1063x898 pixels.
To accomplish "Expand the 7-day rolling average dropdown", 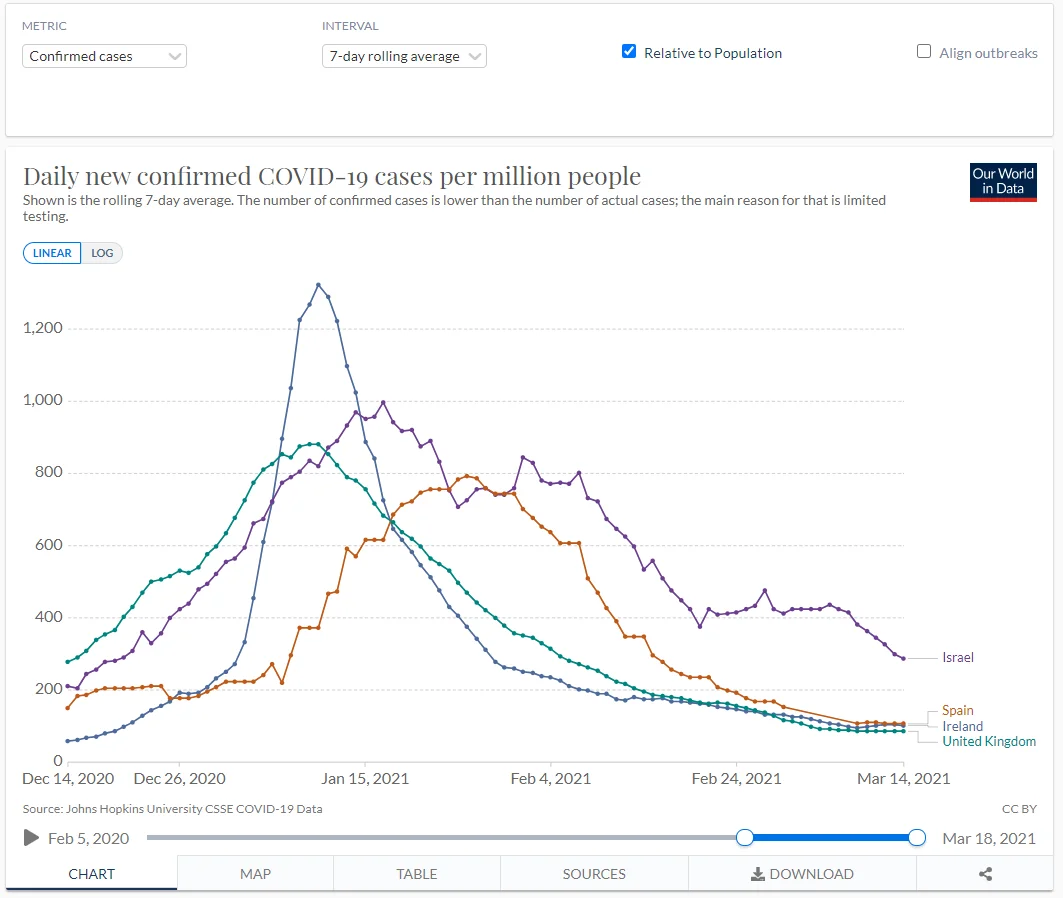I will pos(404,56).
